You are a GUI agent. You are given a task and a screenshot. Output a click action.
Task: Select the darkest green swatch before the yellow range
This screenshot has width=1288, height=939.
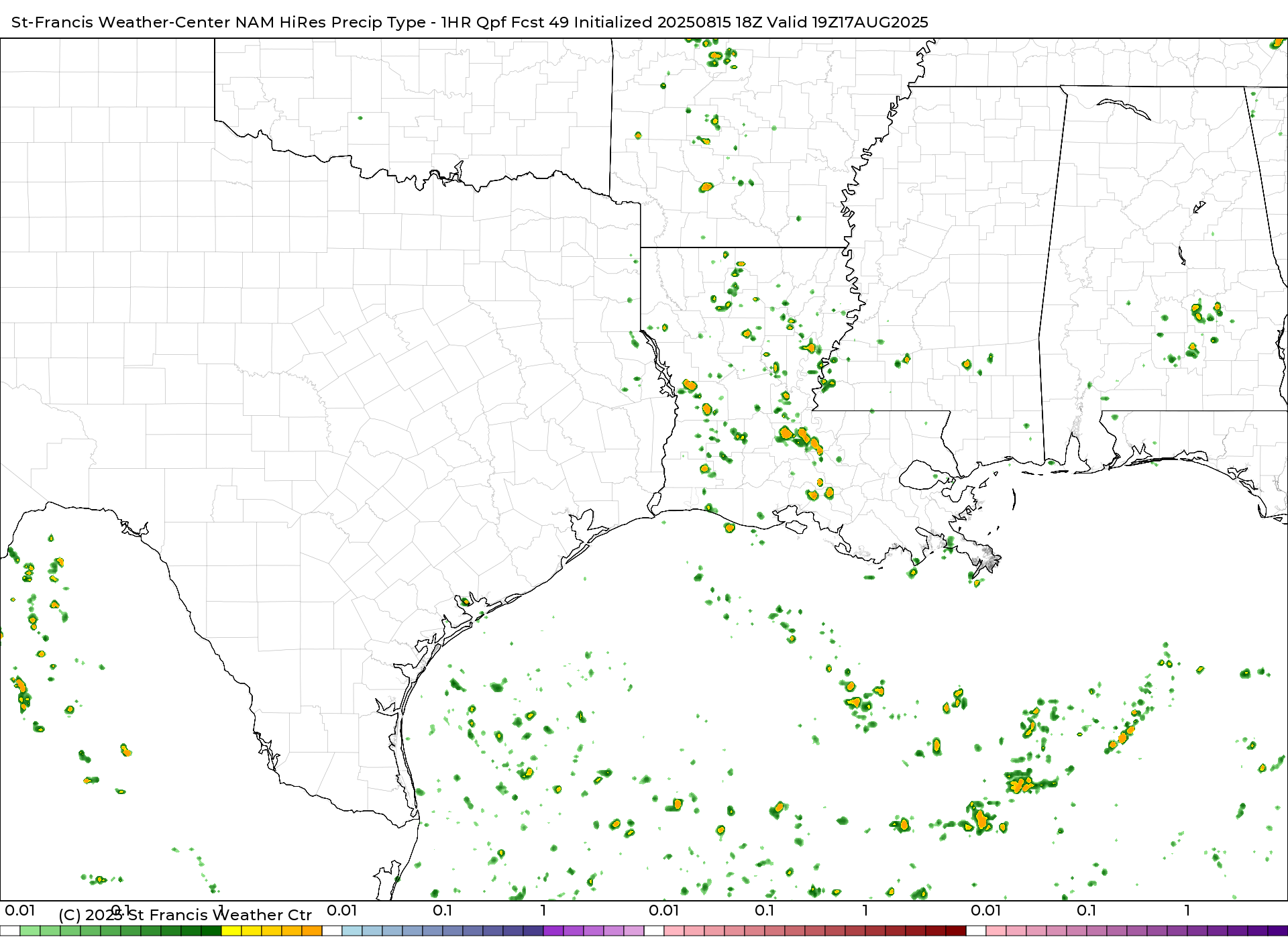(211, 931)
